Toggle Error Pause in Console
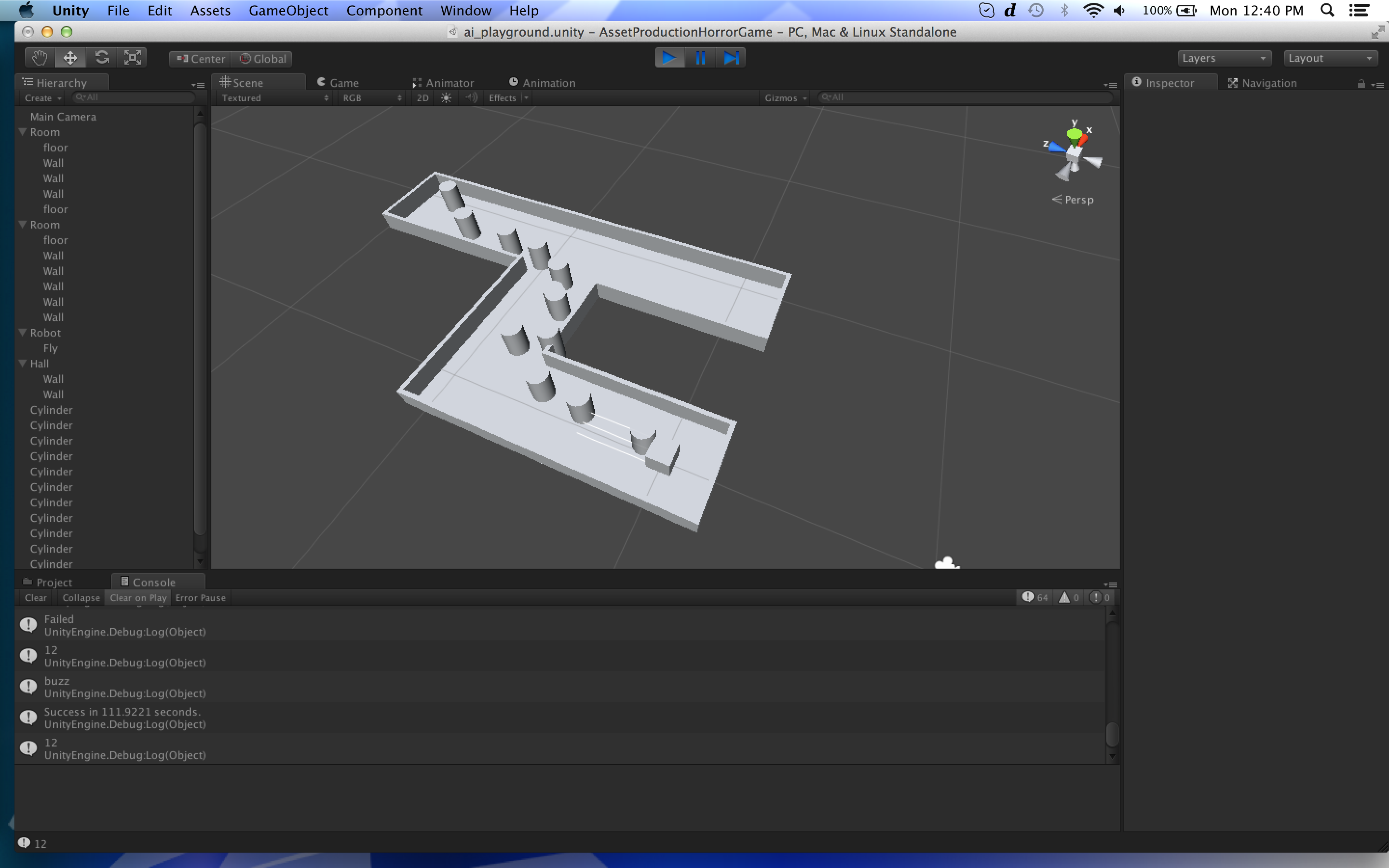The width and height of the screenshot is (1389, 868). tap(200, 597)
